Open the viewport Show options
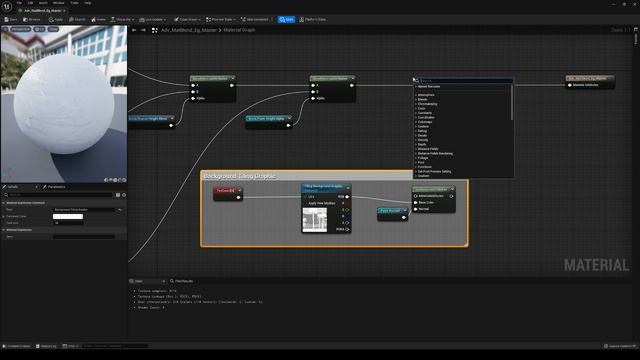Viewport: 640px width, 360px height. [53, 29]
